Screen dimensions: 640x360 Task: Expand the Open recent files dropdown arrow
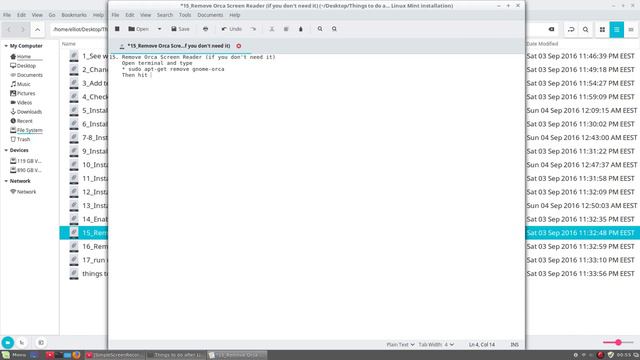pos(160,29)
